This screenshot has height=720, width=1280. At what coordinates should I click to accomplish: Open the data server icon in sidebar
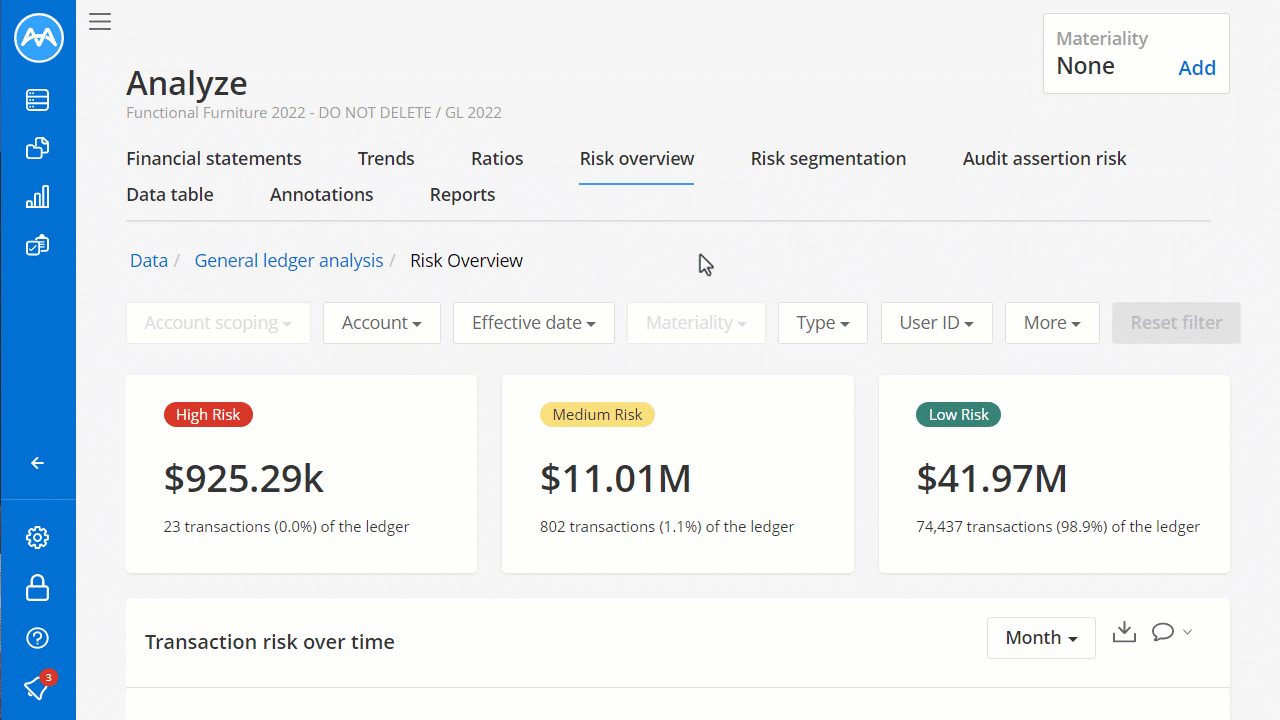(38, 100)
